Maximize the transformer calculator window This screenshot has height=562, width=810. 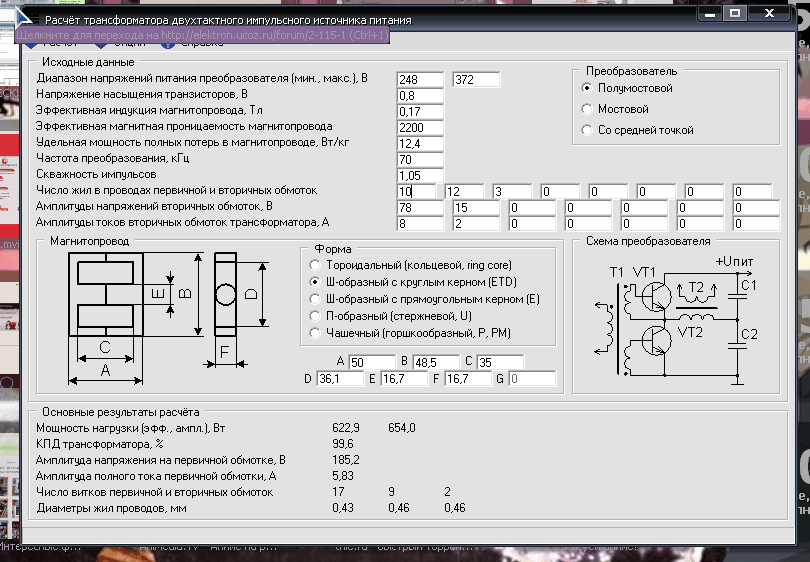(734, 14)
